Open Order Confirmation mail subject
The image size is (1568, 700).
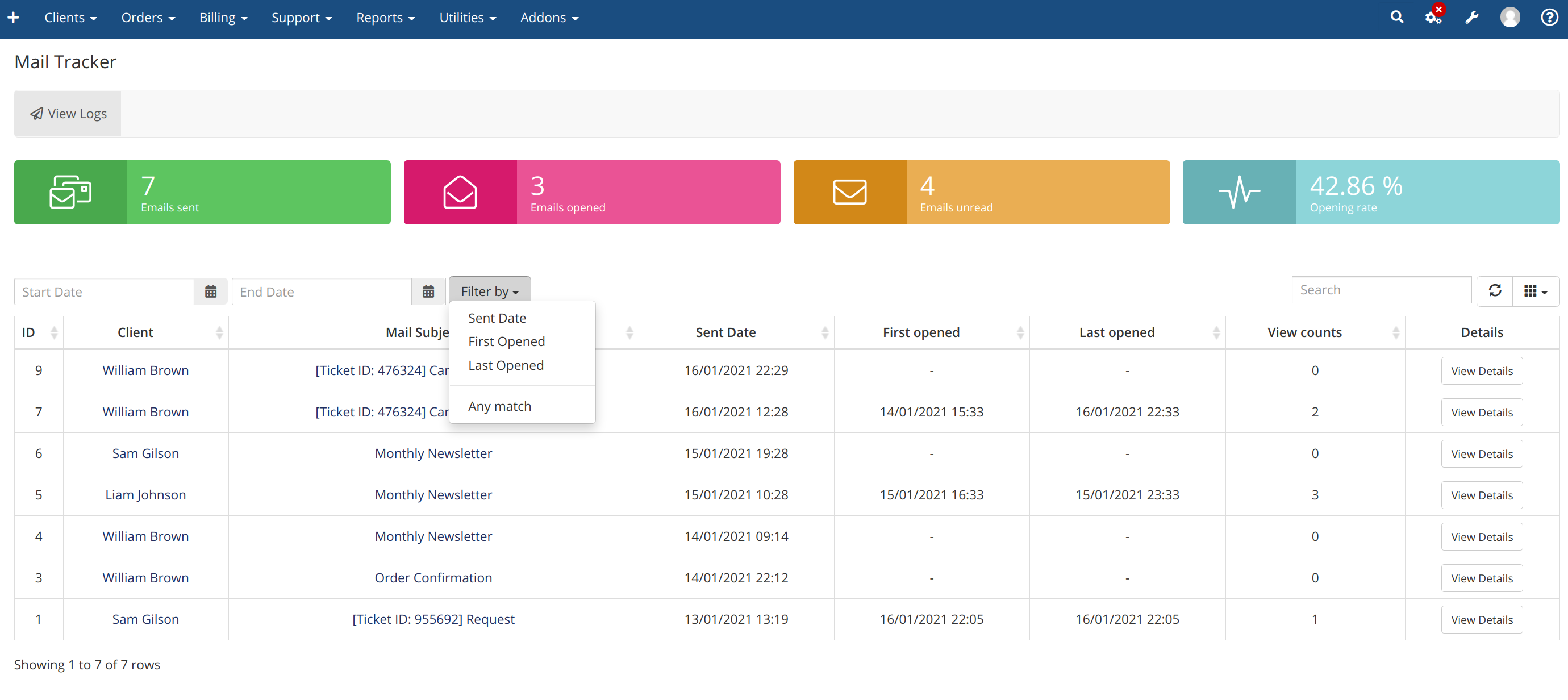pyautogui.click(x=433, y=578)
